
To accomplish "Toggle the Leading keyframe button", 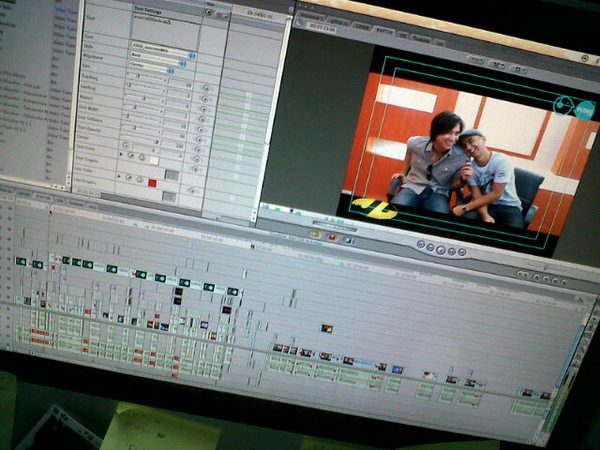I will click(203, 109).
